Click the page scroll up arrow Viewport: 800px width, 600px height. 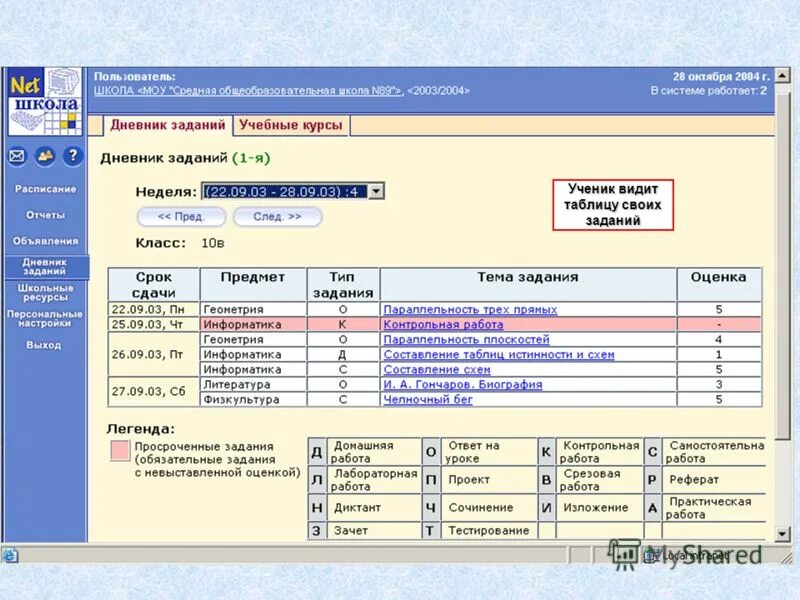(782, 76)
